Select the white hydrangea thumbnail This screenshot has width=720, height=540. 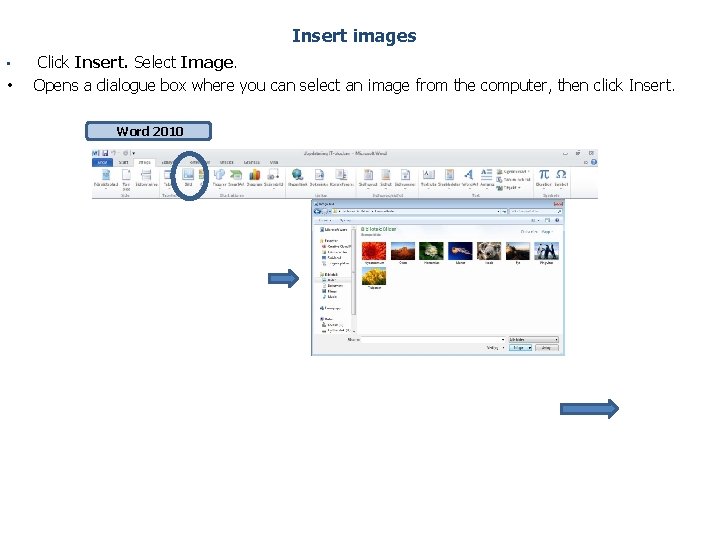431,251
